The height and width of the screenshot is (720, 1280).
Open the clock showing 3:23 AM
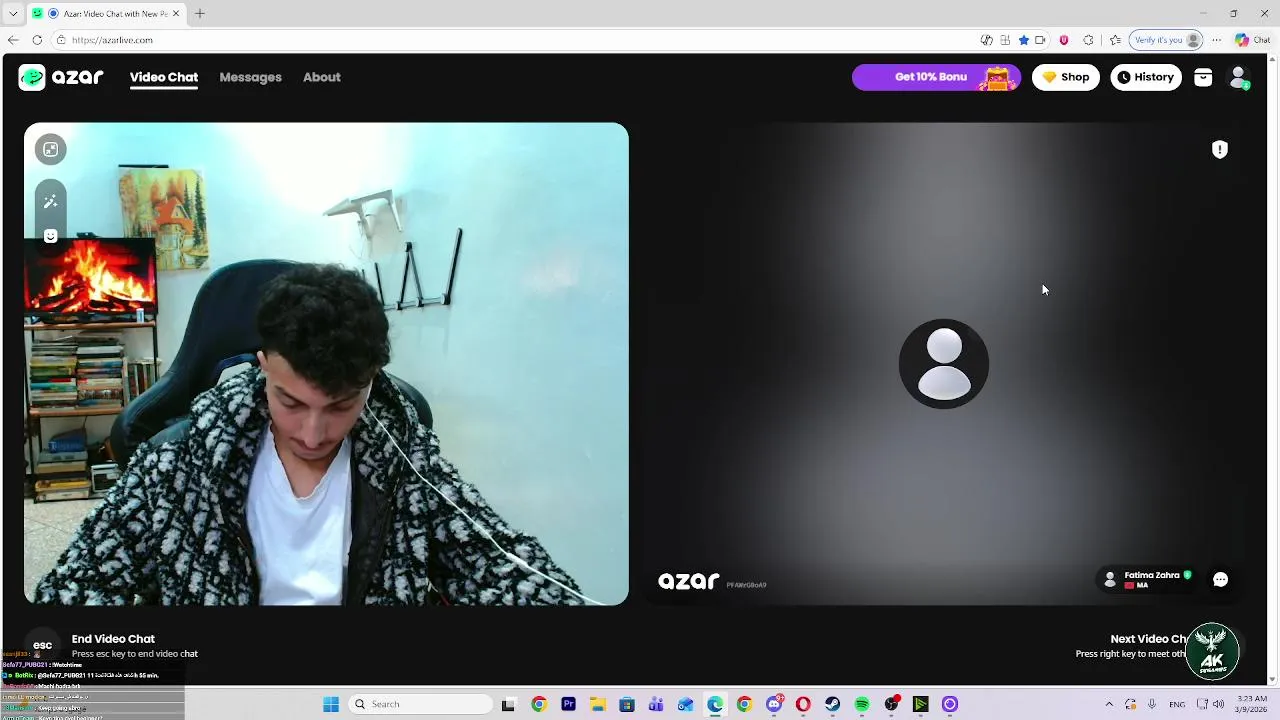pos(1252,704)
